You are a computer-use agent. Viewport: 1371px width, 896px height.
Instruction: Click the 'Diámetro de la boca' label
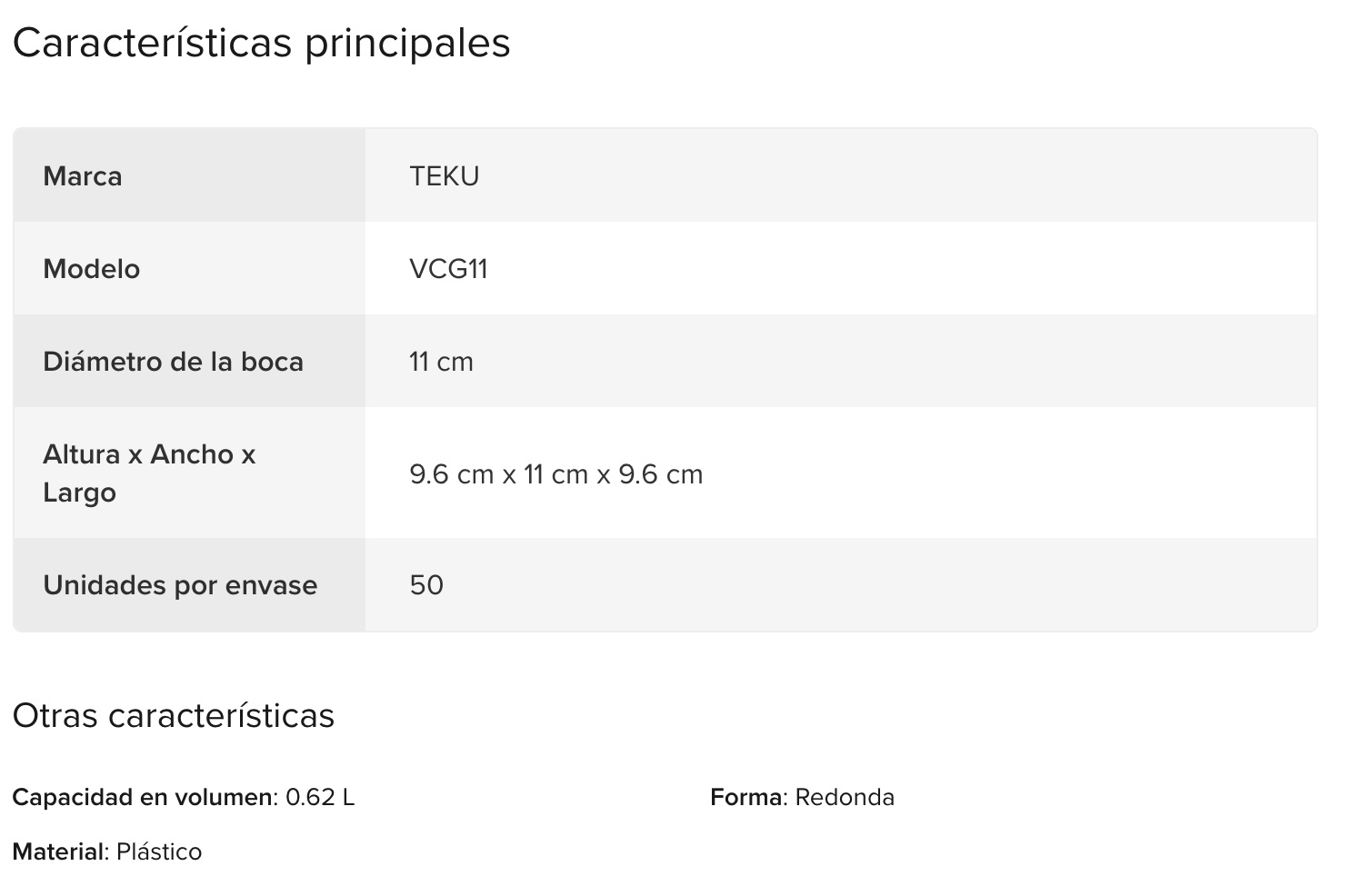(x=173, y=362)
